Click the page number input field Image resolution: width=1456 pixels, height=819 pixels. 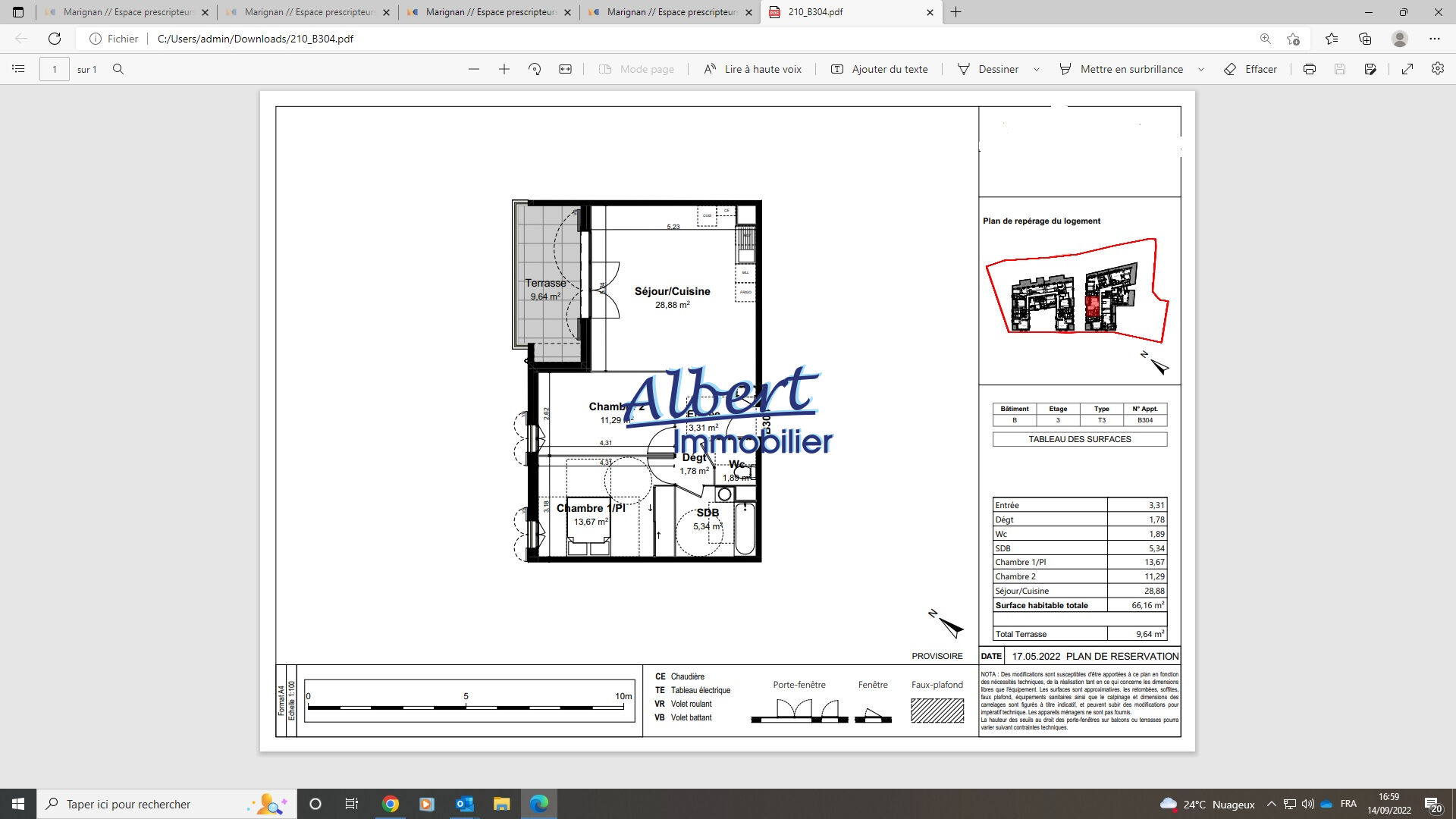click(55, 69)
